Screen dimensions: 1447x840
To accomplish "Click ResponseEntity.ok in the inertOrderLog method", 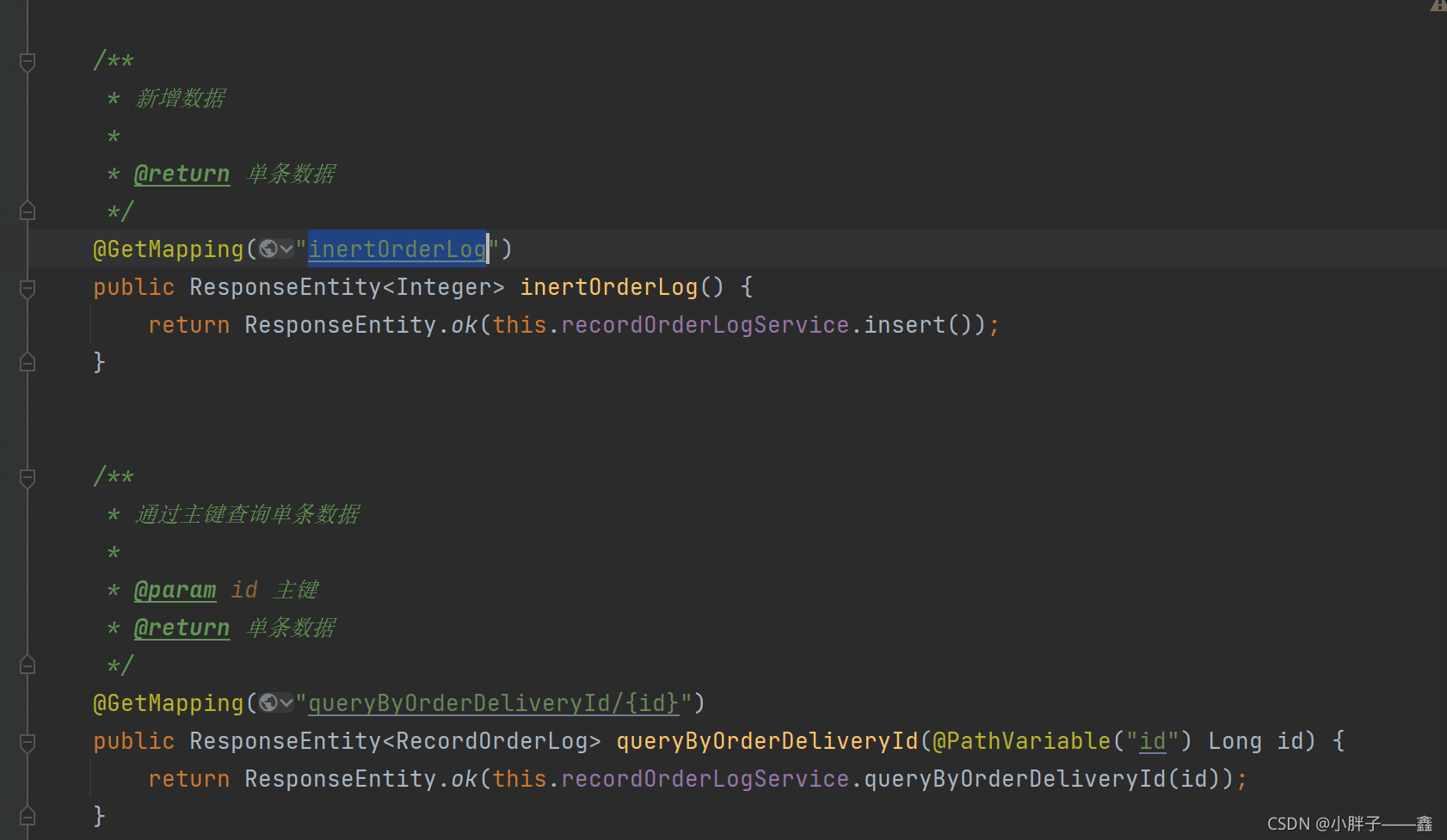I will pyautogui.click(x=361, y=324).
